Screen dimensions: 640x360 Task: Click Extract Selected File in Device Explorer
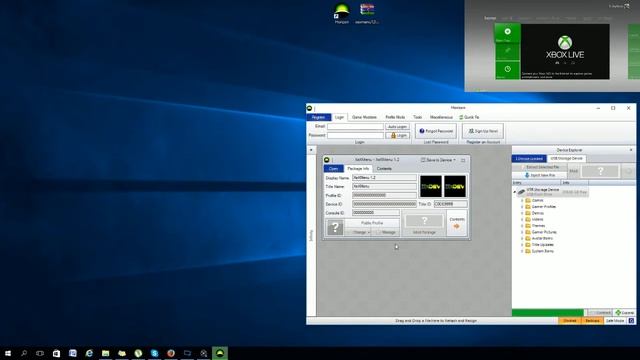(540, 167)
